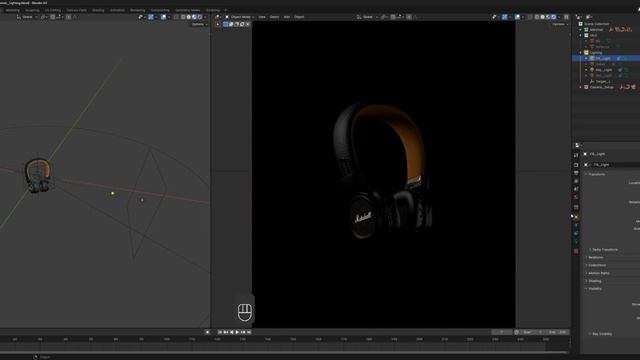
Task: Play the animation in reverse
Action: [231, 332]
